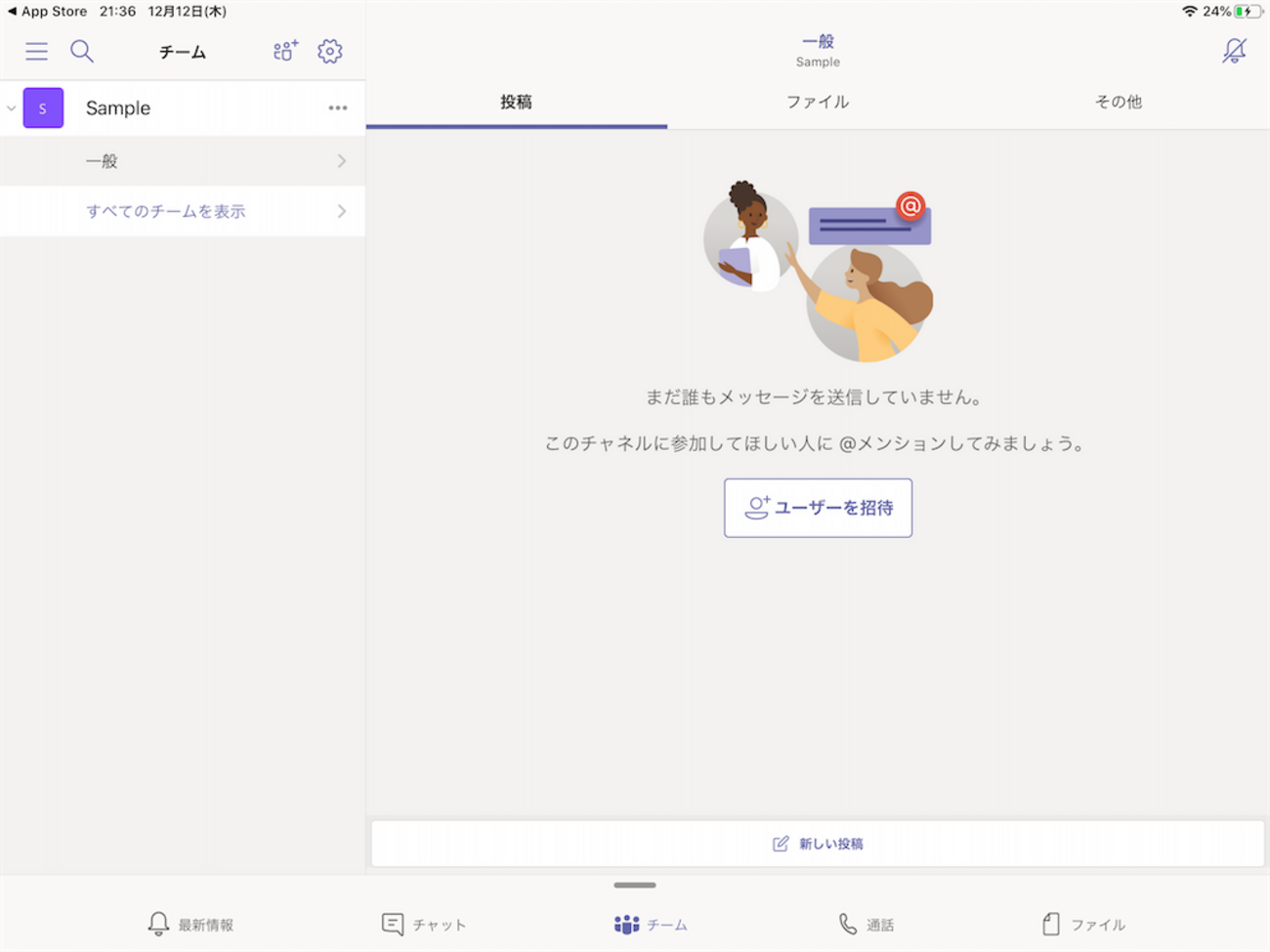Screen dimensions: 1270x952
Task: Switch to the ファイル channel tab
Action: click(818, 103)
